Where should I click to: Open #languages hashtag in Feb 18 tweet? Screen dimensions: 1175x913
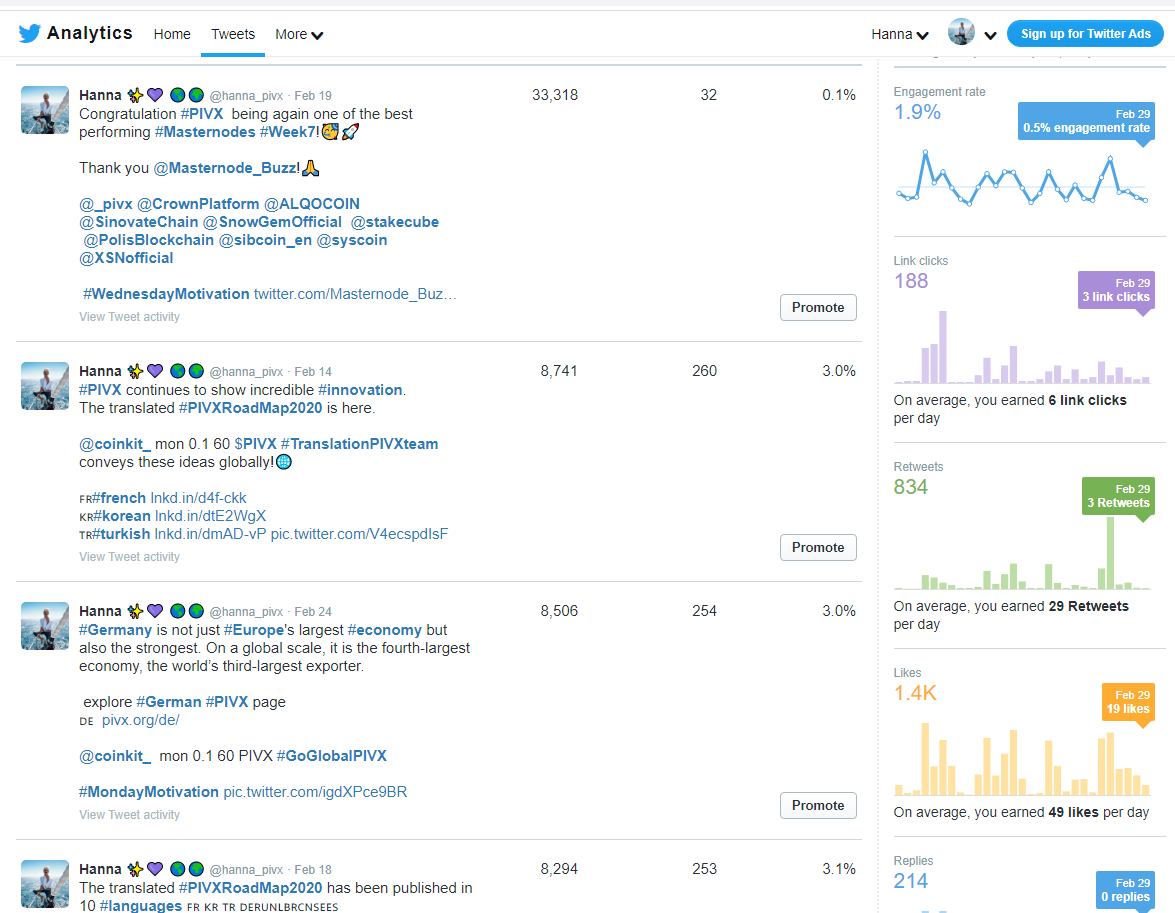pos(141,906)
